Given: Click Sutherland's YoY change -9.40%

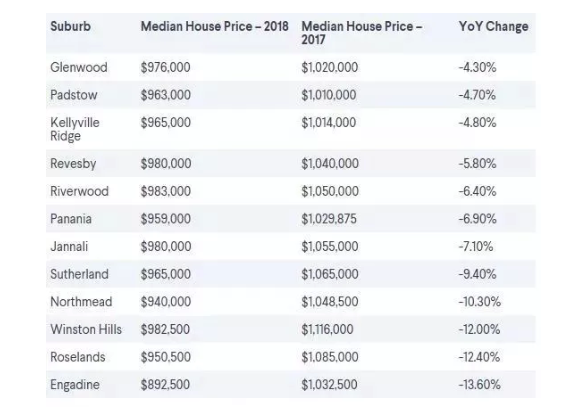Looking at the screenshot, I should coord(477,274).
